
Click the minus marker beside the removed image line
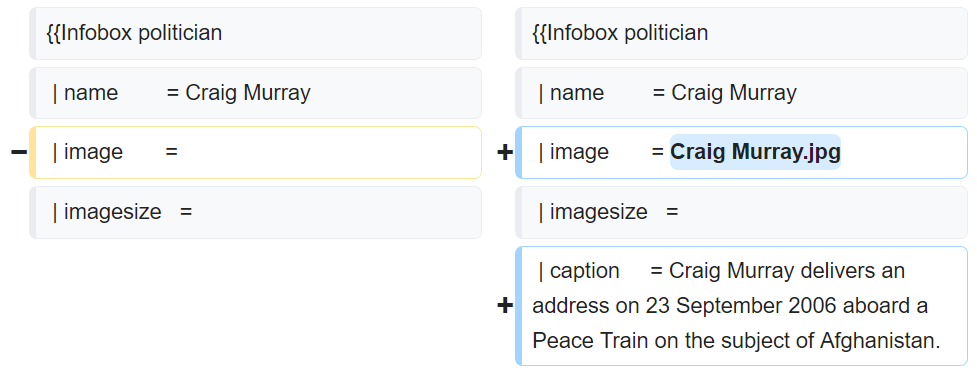tap(19, 153)
